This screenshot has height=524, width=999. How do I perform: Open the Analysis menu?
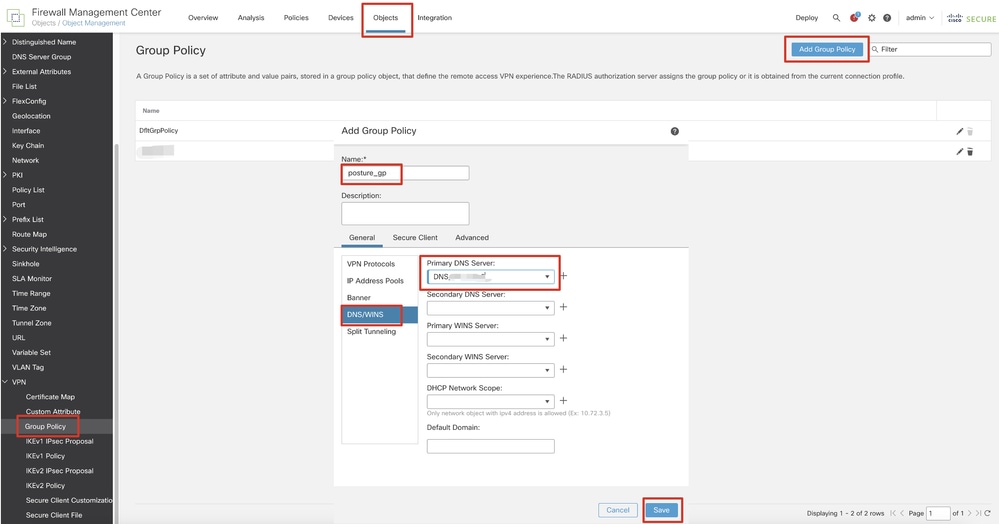pyautogui.click(x=251, y=18)
